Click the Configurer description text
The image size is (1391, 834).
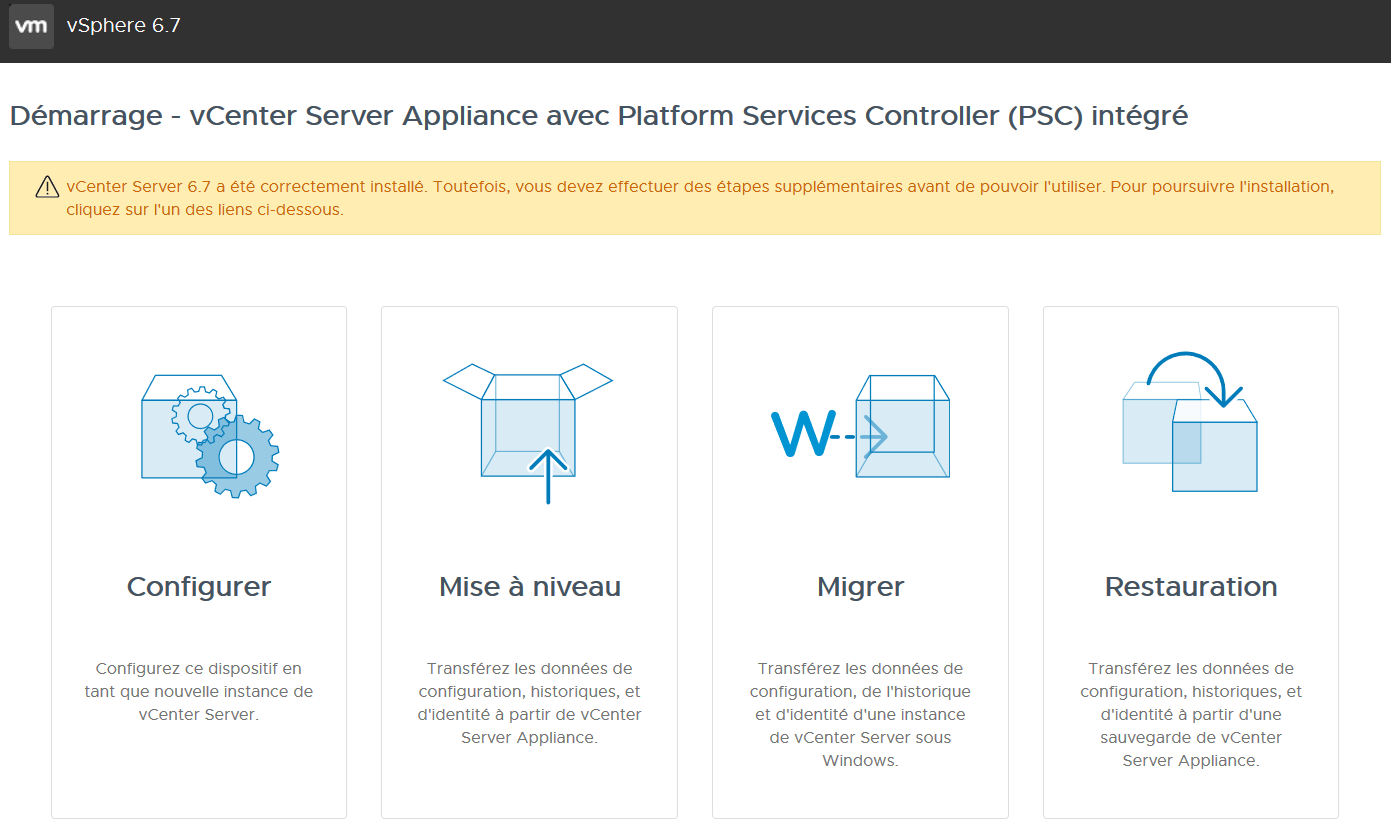pyautogui.click(x=199, y=691)
